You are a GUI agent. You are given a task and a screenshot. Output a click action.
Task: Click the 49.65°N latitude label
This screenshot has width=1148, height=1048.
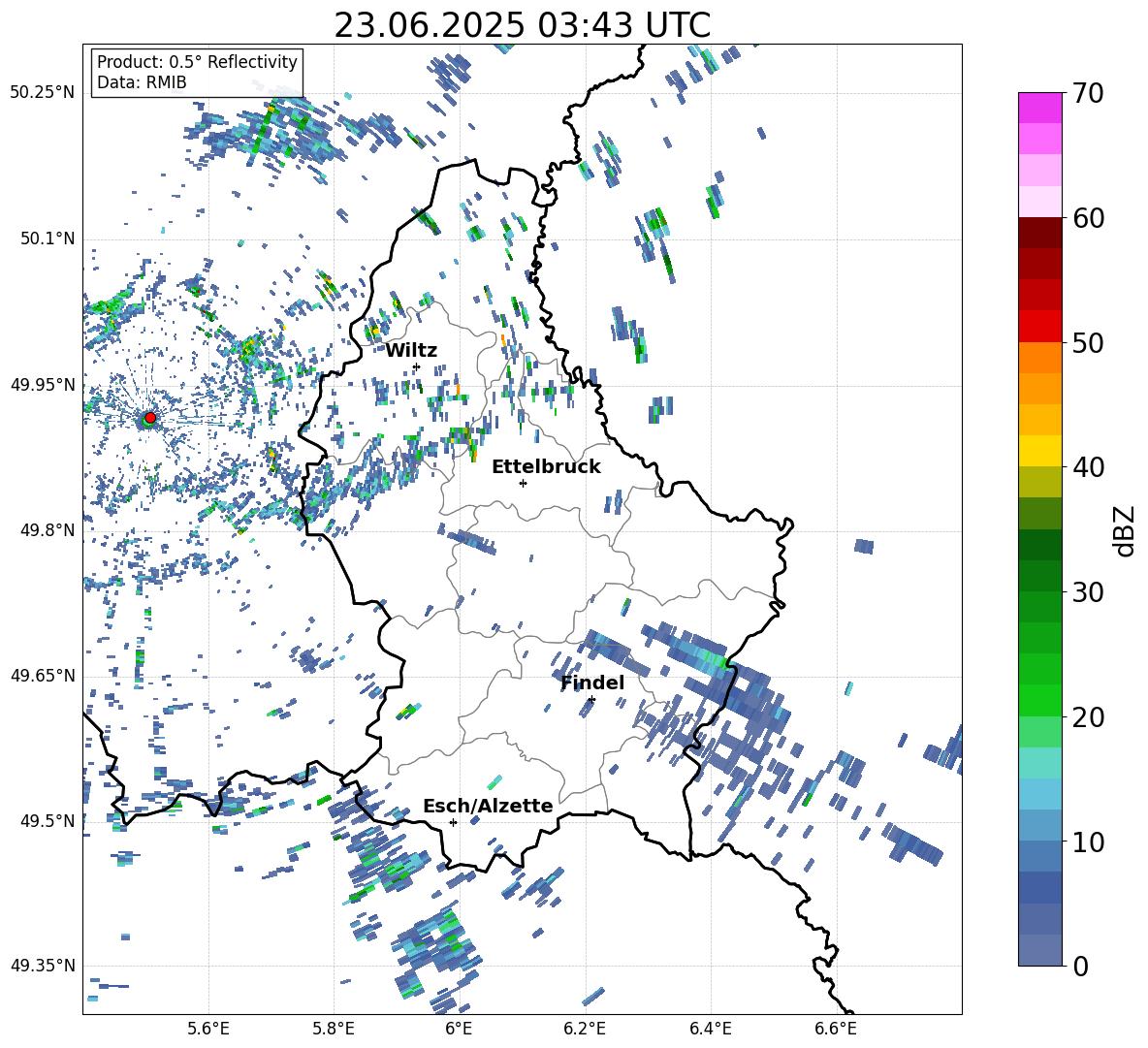coord(43,675)
